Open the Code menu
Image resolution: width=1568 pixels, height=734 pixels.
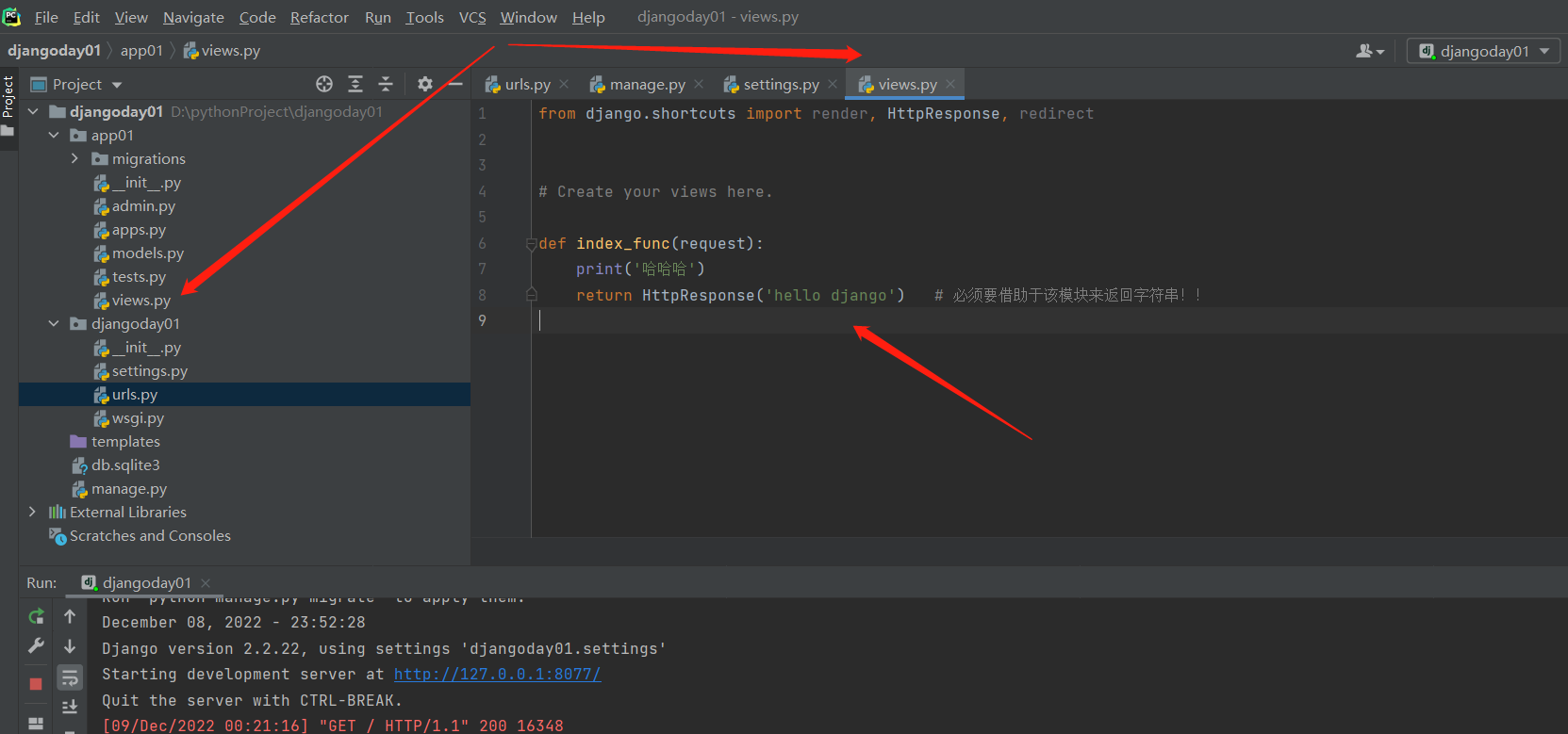[257, 17]
